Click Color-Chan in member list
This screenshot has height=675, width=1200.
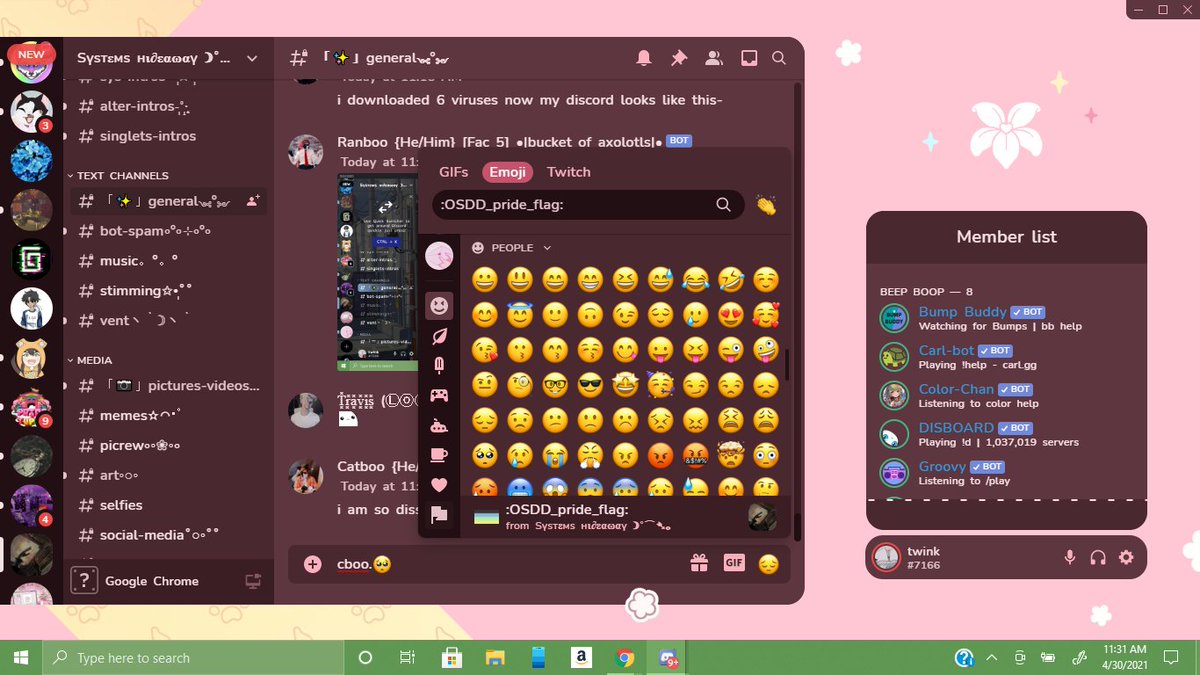[1007, 395]
